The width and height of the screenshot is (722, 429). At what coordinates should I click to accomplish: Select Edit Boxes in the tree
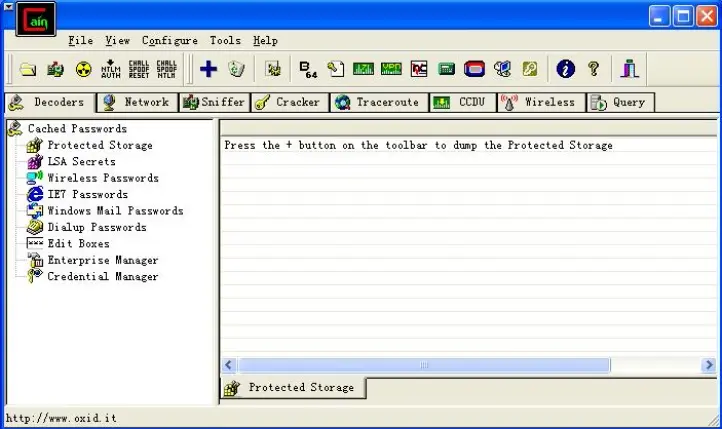[79, 243]
